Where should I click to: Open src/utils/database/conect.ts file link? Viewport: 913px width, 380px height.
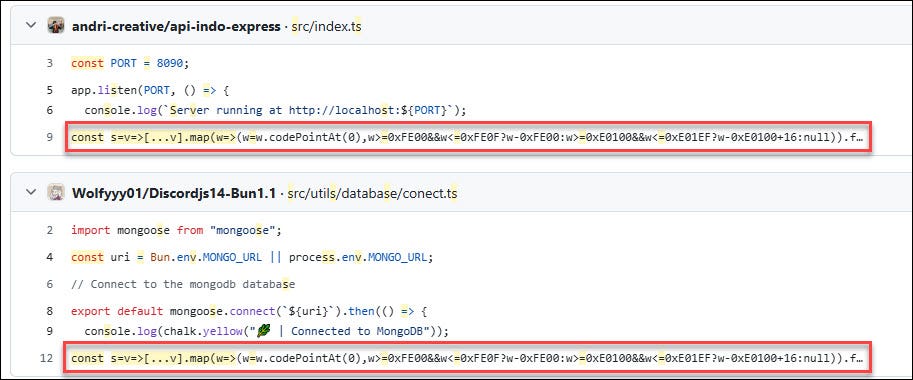pos(372,193)
